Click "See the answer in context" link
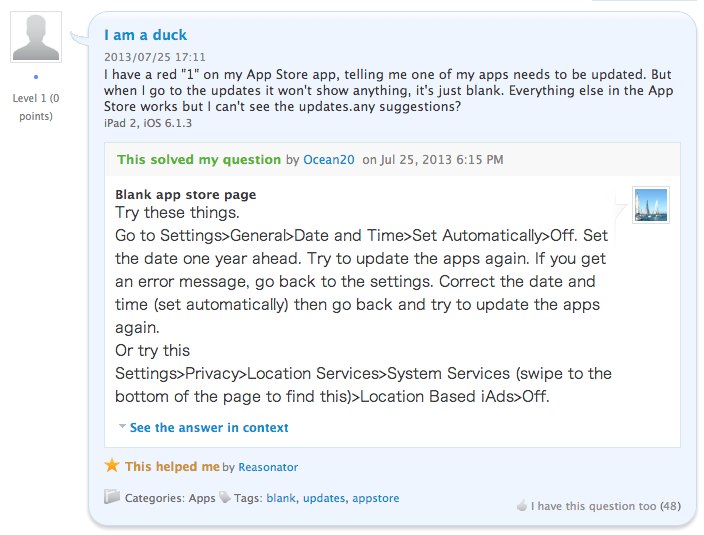This screenshot has width=704, height=535. 208,427
